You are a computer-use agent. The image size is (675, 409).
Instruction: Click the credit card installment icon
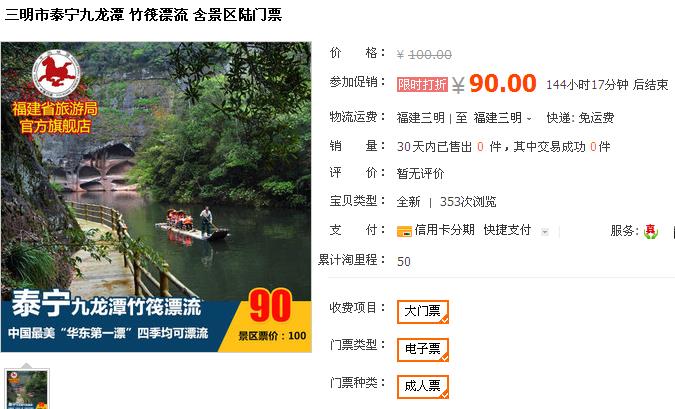click(404, 231)
